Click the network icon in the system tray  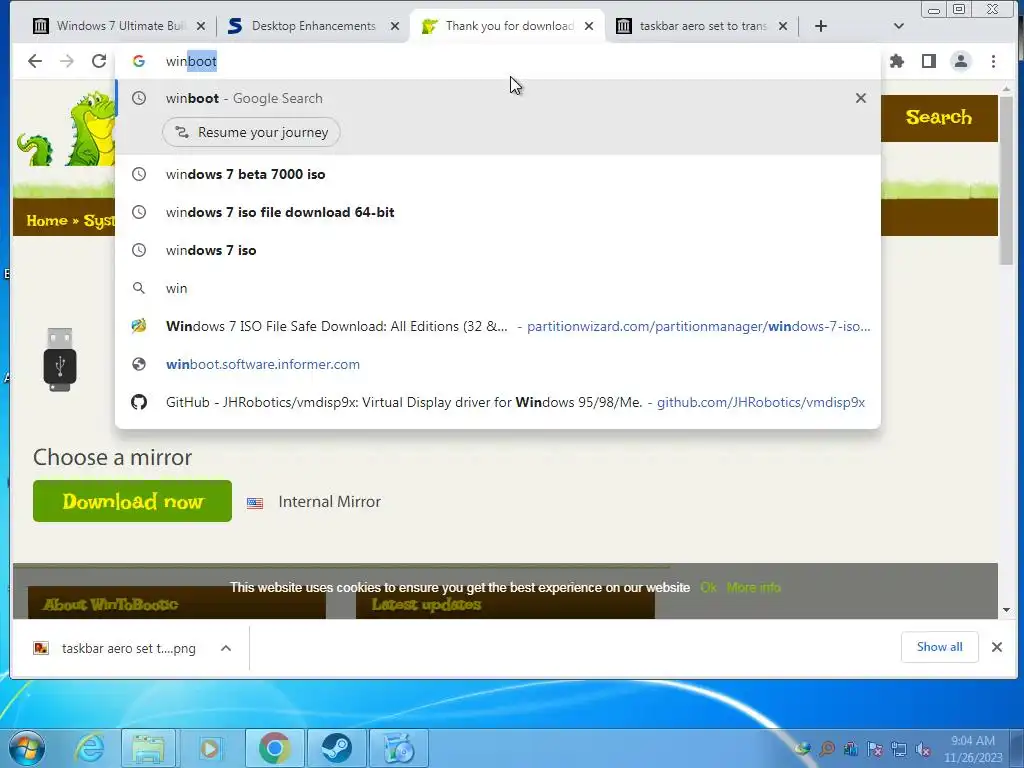click(x=899, y=749)
